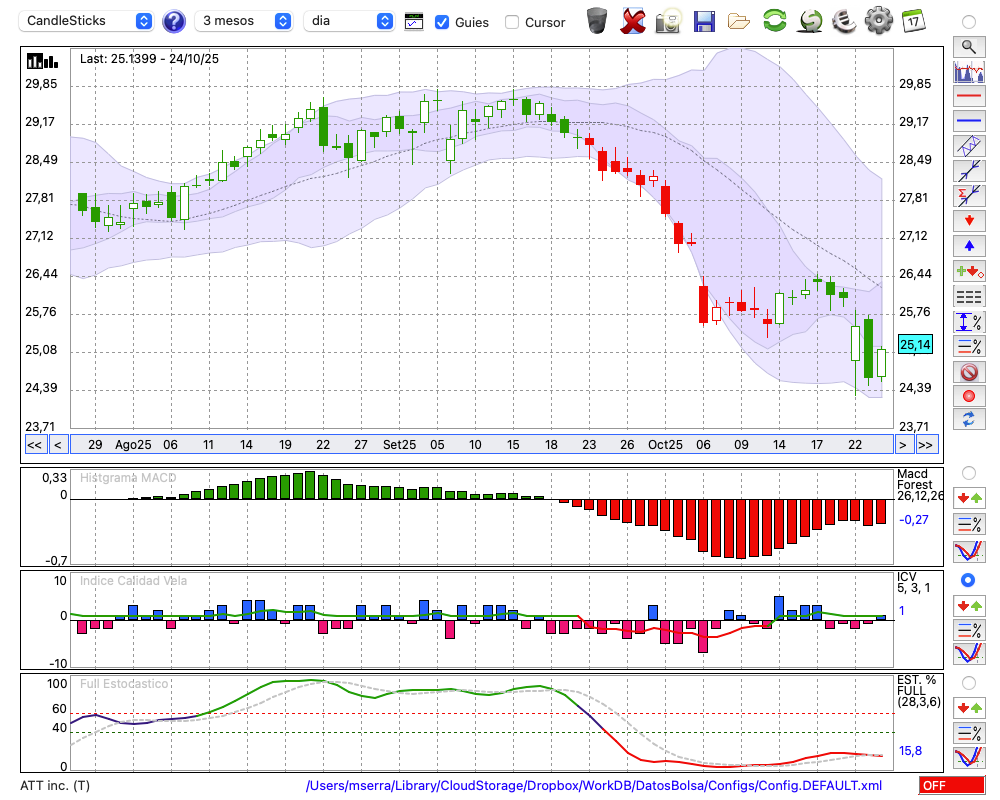Click ICV panel red-blue curves button
The height and width of the screenshot is (800, 1000).
[969, 654]
